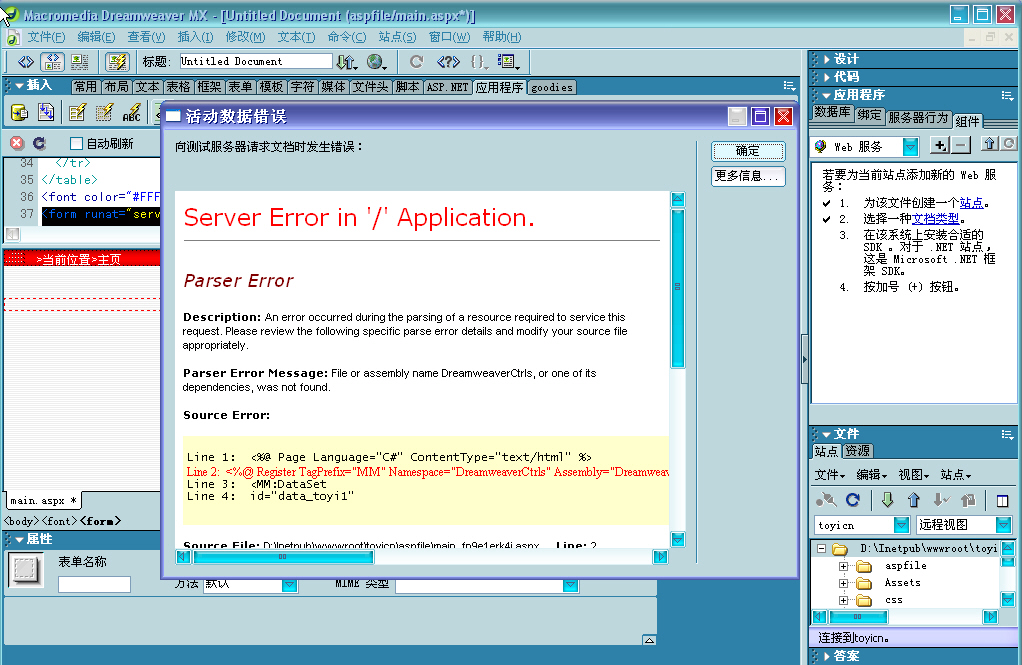Show code view in document toolbar
Screen dimensions: 1022x665
pyautogui.click(x=25, y=62)
